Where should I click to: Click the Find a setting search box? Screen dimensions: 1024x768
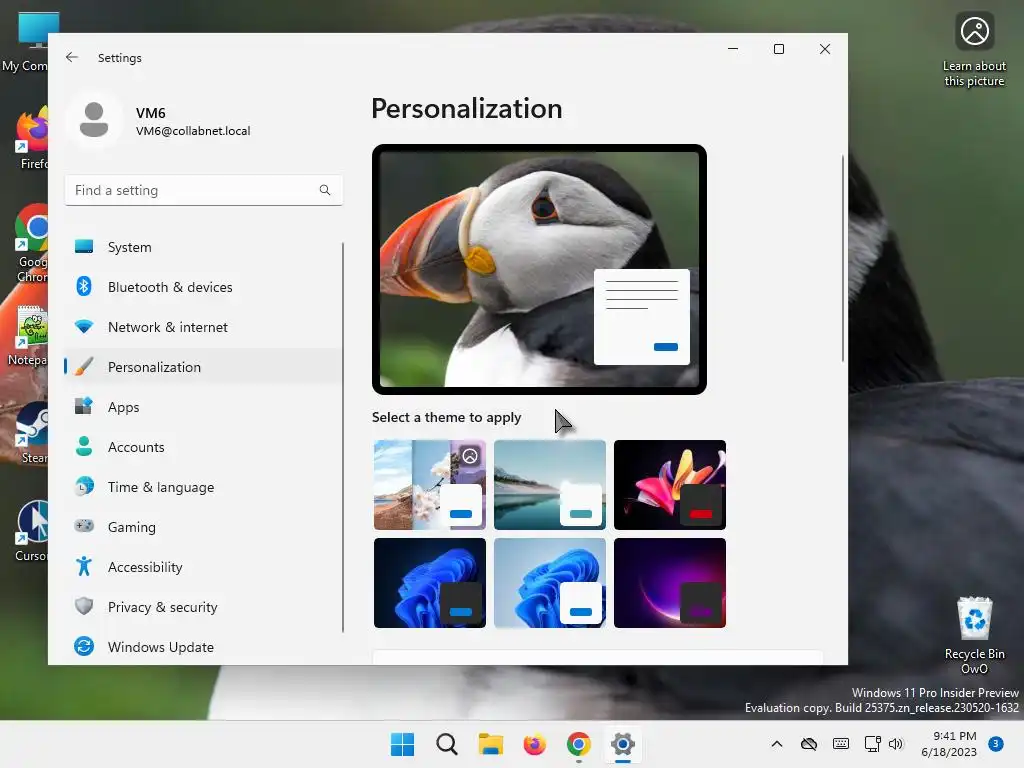203,190
